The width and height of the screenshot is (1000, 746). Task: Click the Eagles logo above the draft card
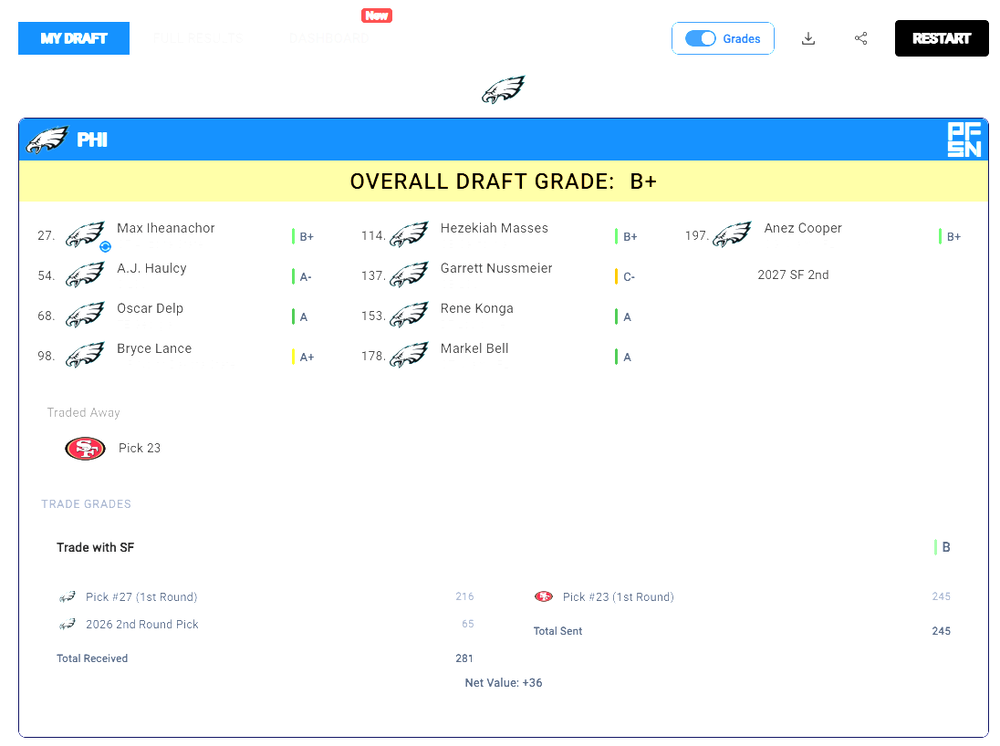[503, 89]
